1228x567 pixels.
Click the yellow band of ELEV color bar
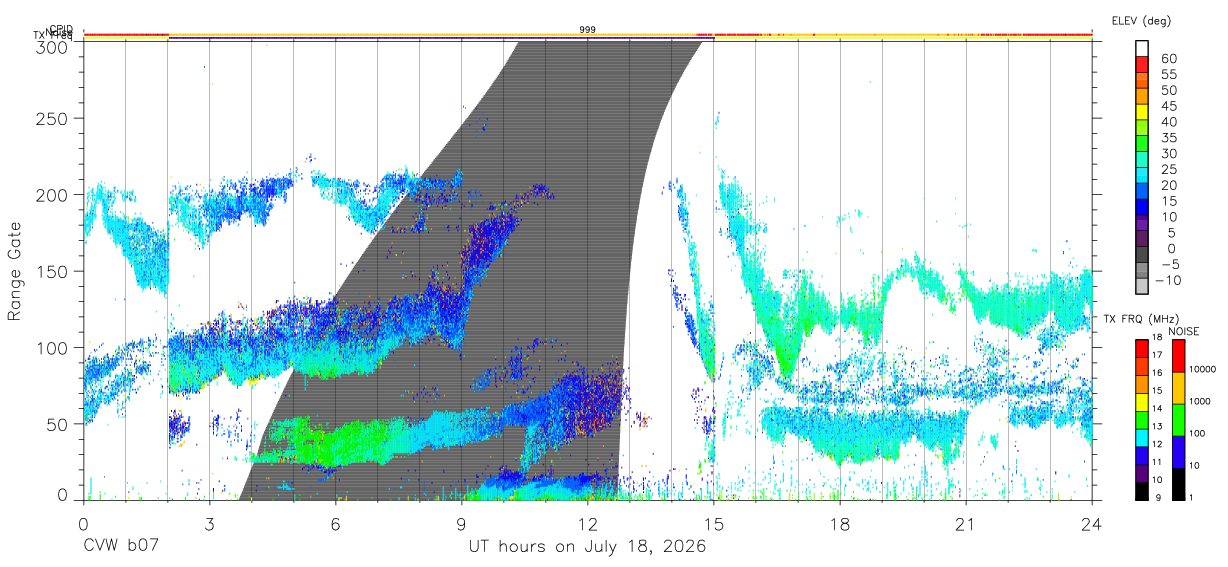[x=1142, y=111]
